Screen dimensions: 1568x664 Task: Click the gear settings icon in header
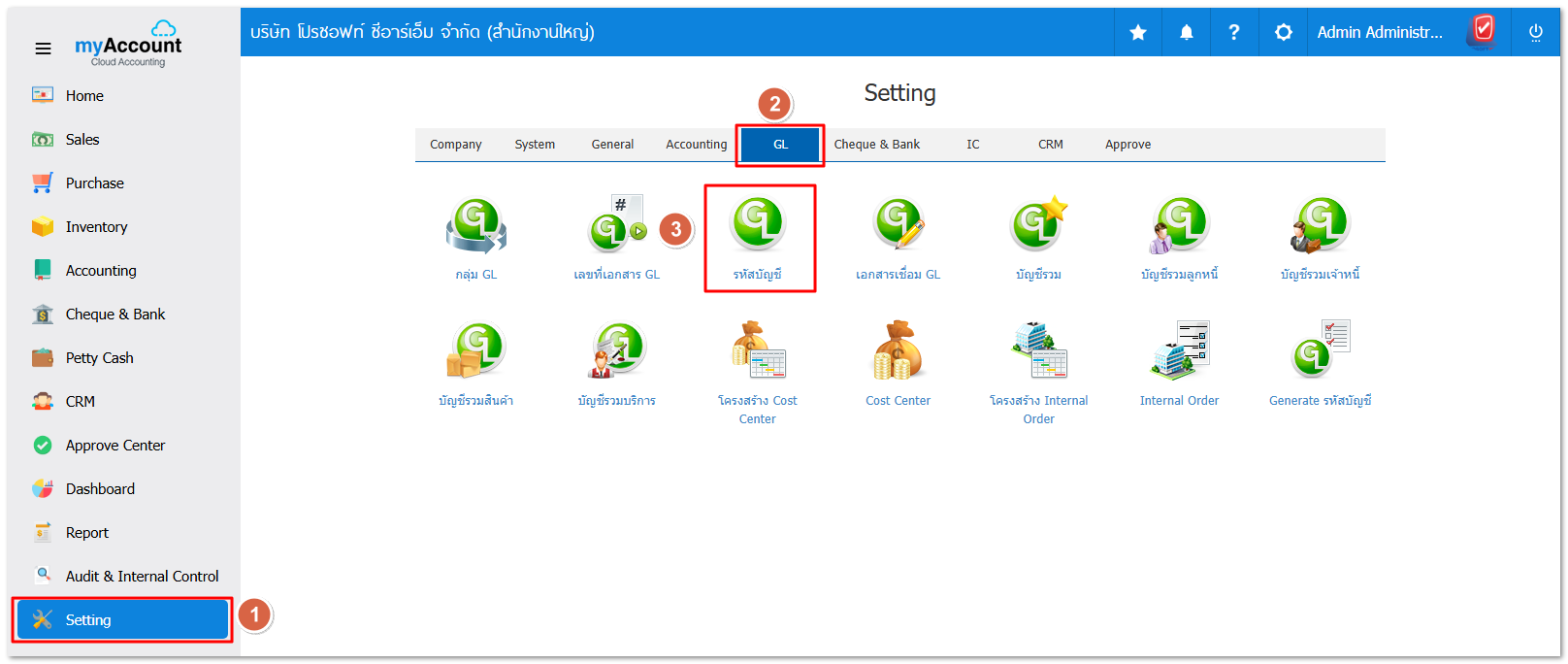(1283, 33)
